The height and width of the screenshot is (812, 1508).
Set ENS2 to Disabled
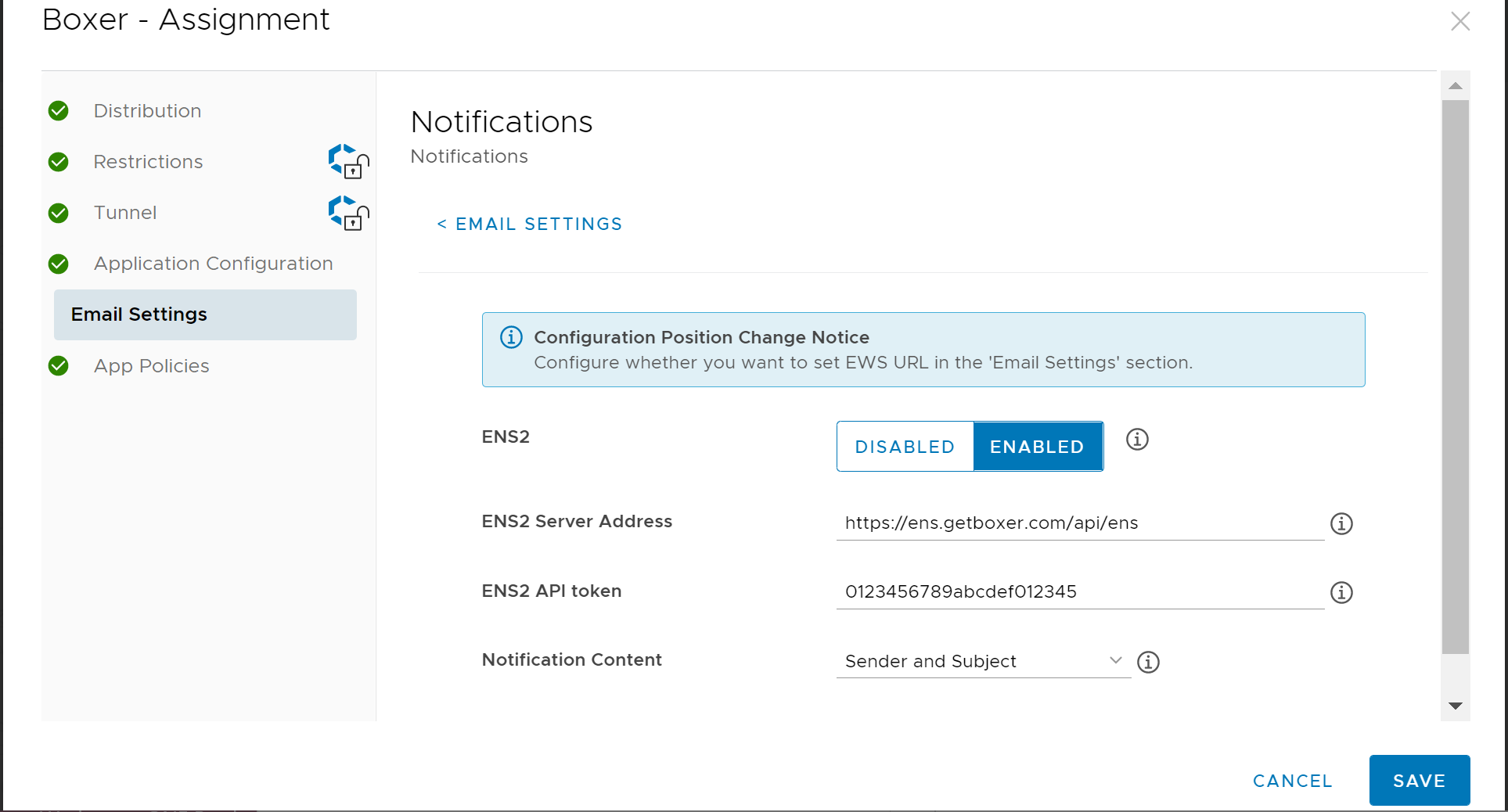(x=905, y=447)
